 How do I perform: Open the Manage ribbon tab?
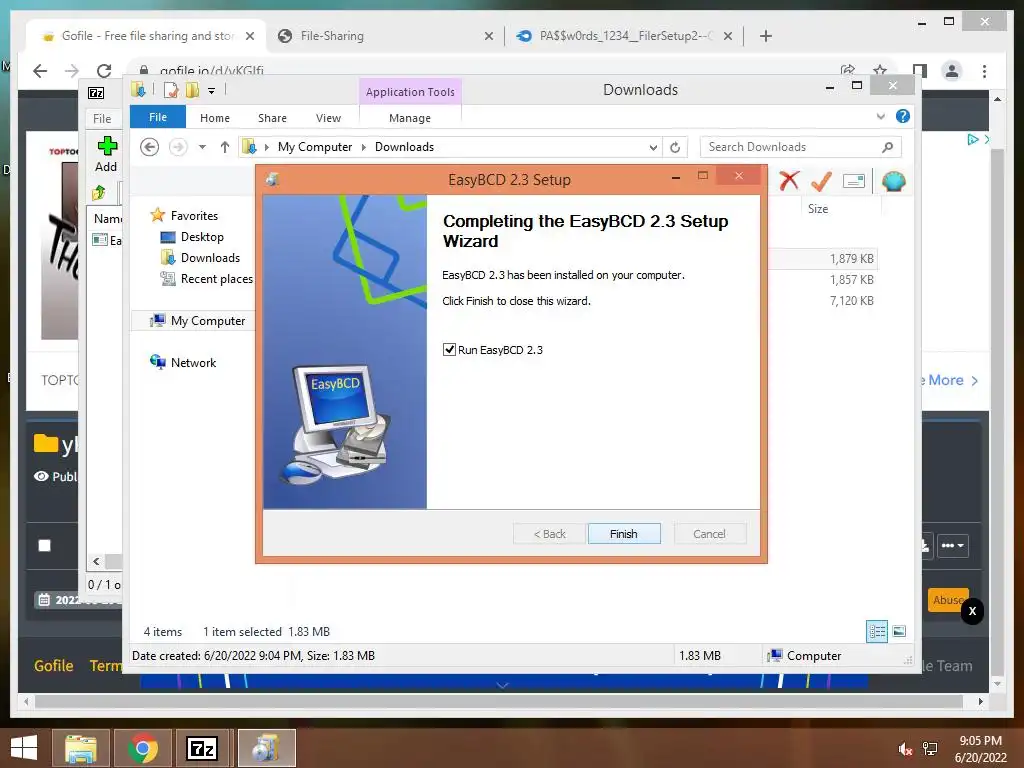410,118
